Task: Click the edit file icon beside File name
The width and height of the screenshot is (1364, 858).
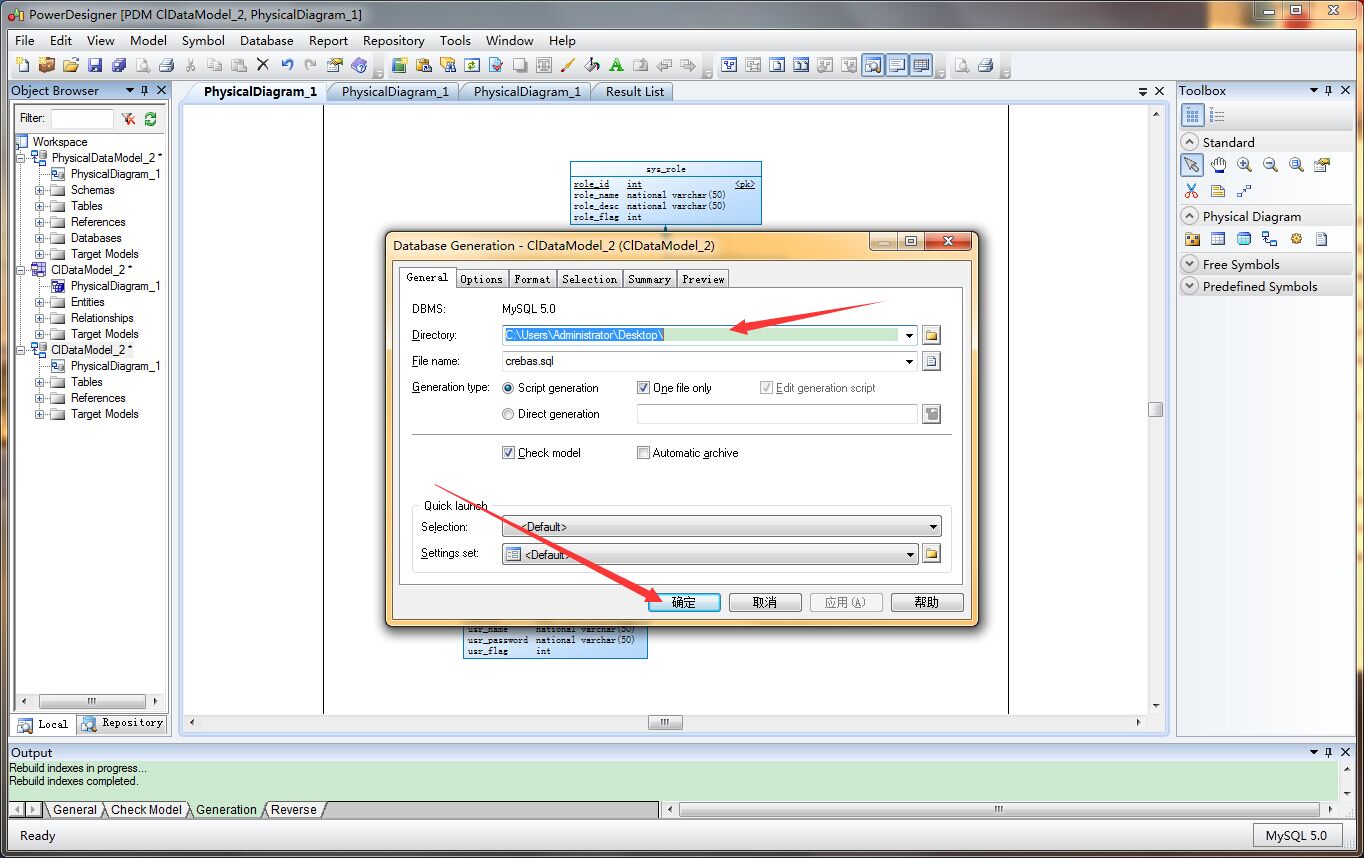Action: (931, 361)
